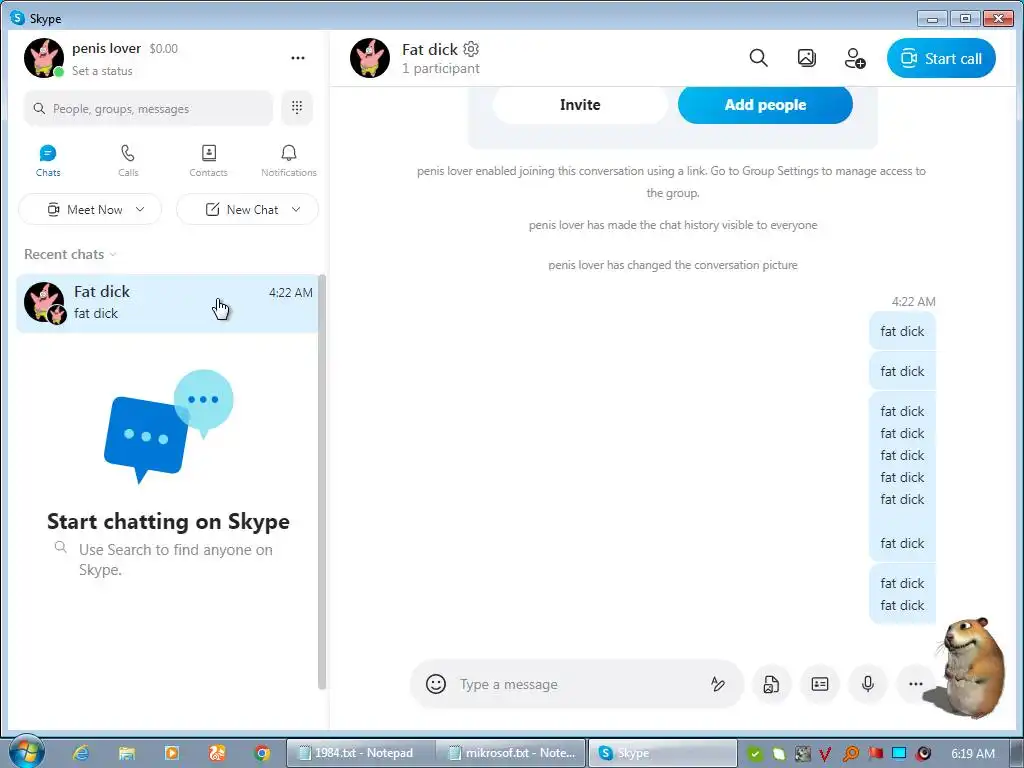
Task: Record a voice message with microphone icon
Action: tap(868, 684)
